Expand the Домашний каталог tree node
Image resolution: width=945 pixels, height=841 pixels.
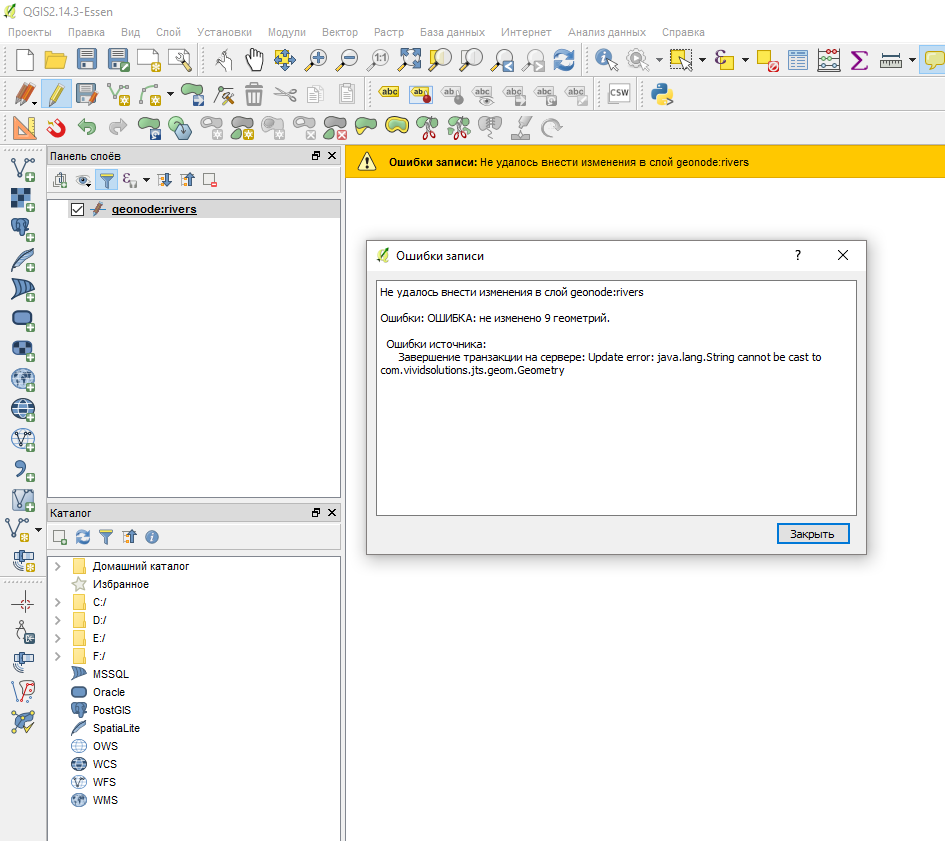click(x=57, y=566)
